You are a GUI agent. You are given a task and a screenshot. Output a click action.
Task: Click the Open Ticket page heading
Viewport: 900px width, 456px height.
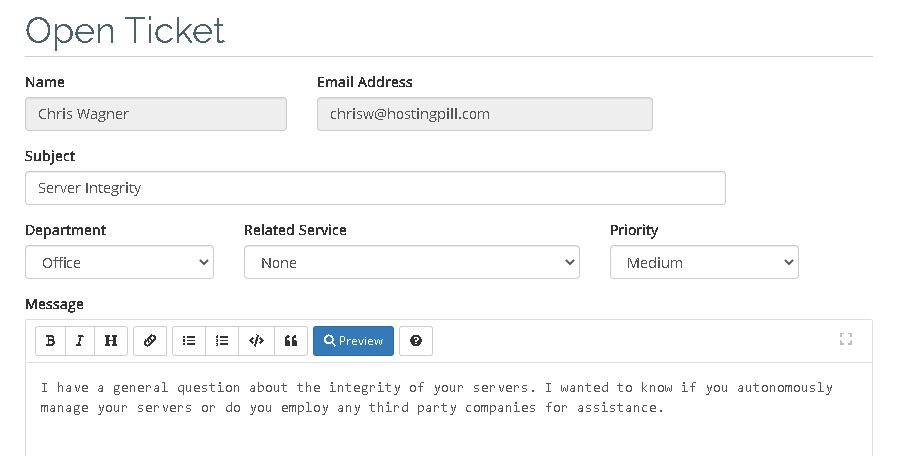(x=125, y=31)
